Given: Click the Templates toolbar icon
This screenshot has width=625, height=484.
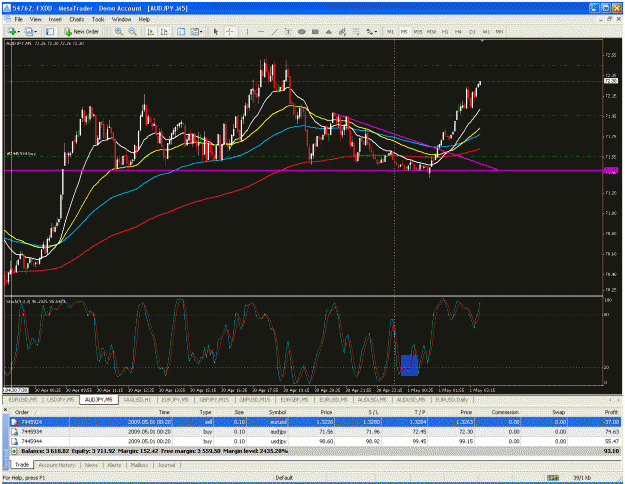Looking at the screenshot, I should click(194, 31).
